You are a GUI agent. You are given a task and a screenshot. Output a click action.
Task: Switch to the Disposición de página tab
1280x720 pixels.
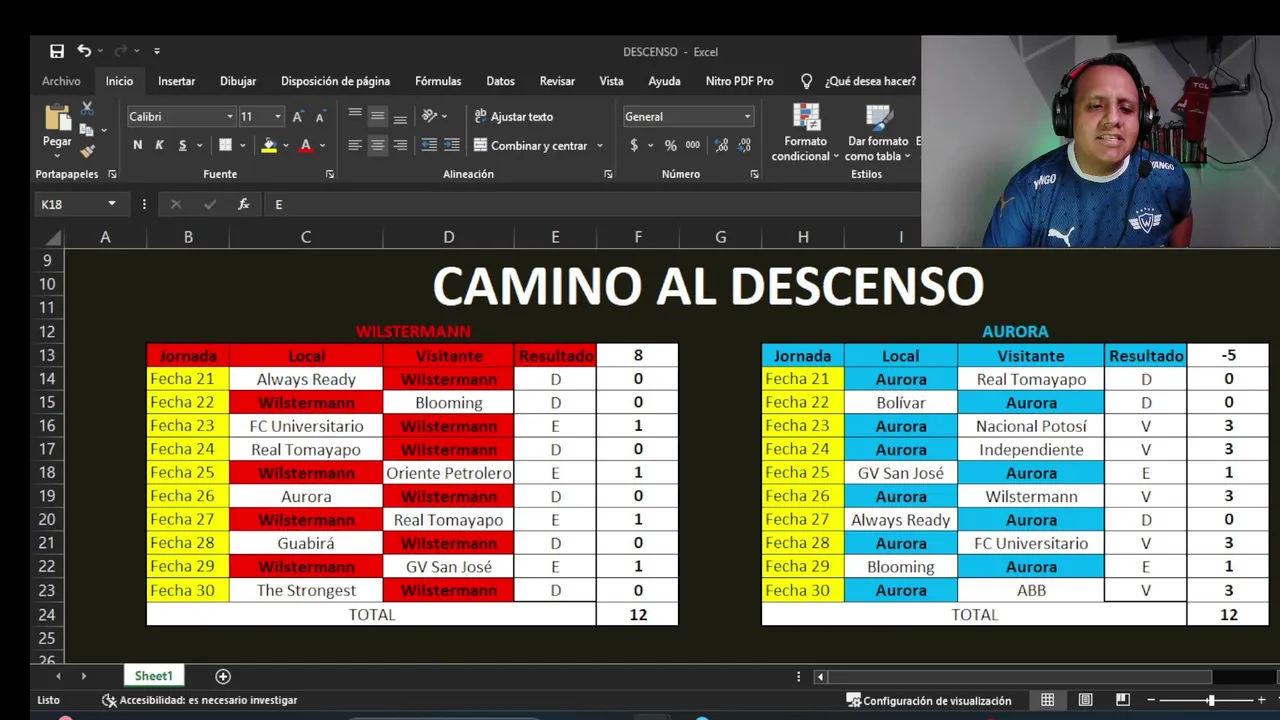pos(335,81)
